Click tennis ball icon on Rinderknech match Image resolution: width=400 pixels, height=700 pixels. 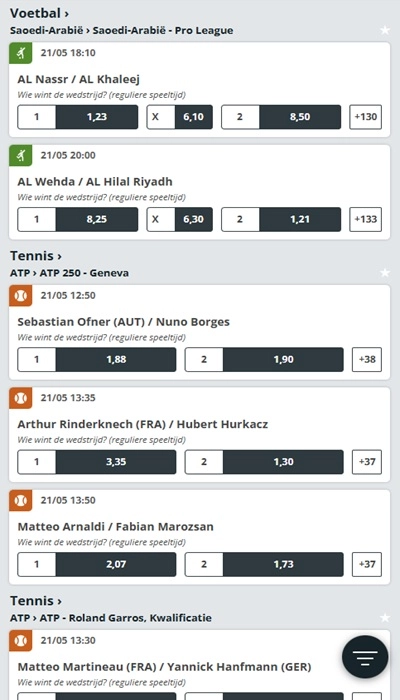(x=21, y=398)
